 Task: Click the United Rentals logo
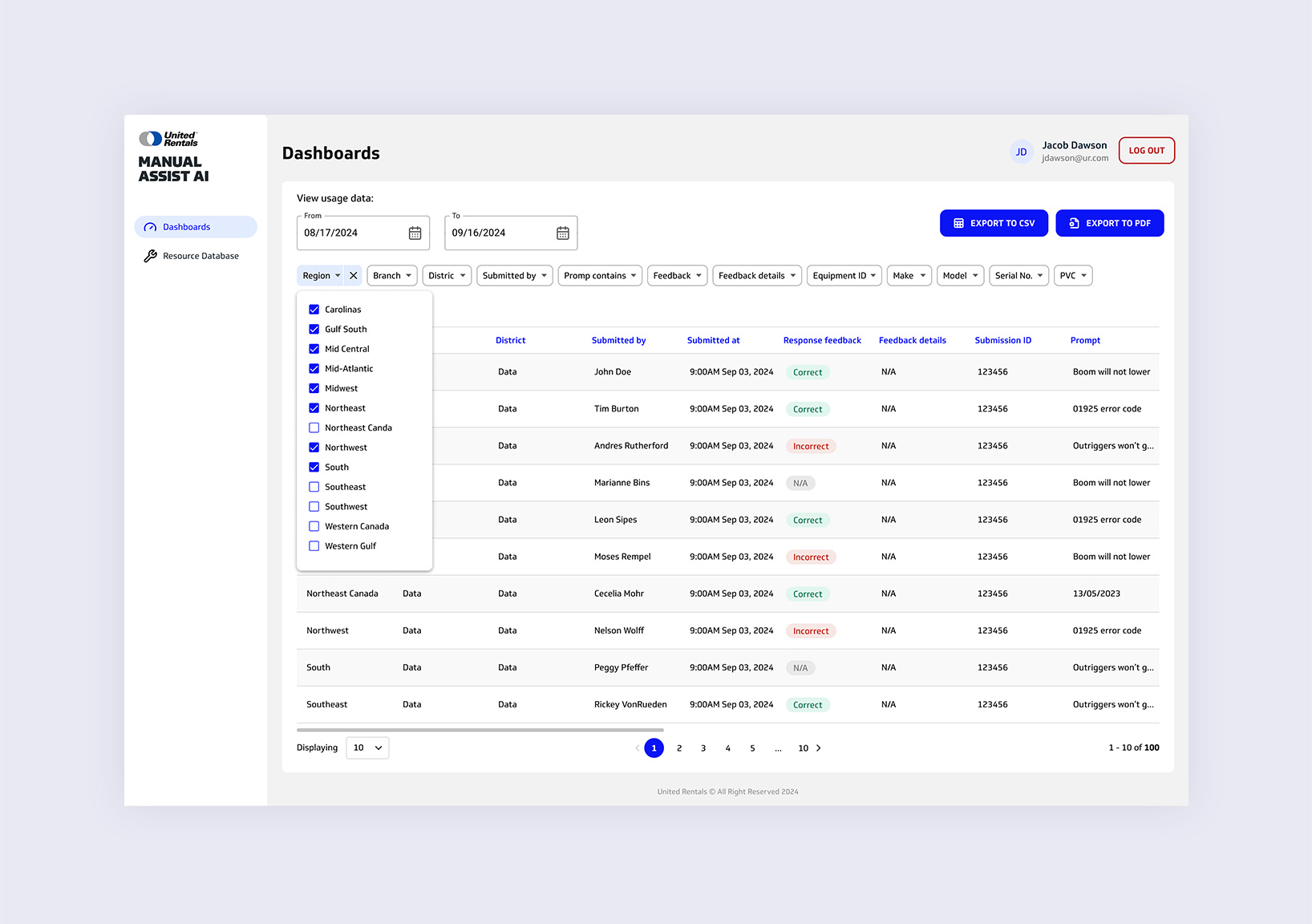169,139
